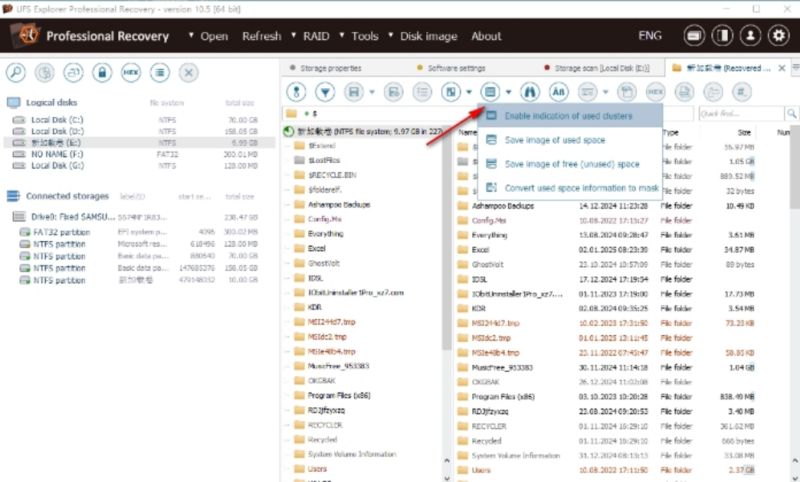Click the NTFS file system root node
Screen dimensions: 800x482
(x=364, y=131)
